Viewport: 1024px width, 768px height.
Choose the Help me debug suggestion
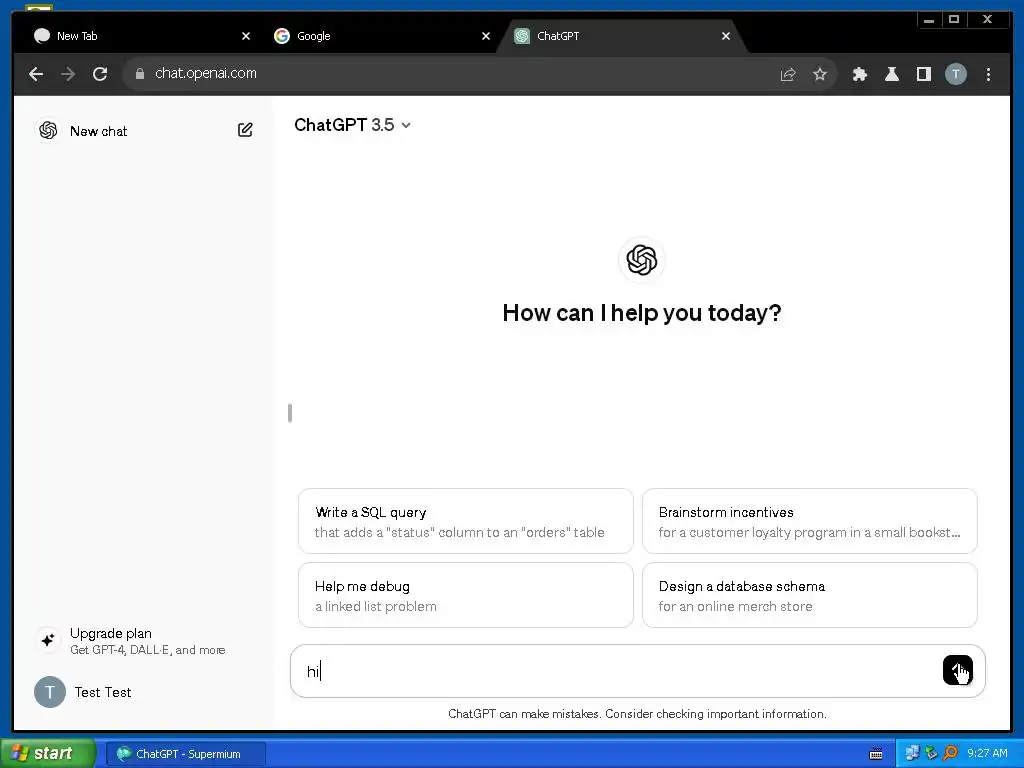pyautogui.click(x=466, y=595)
